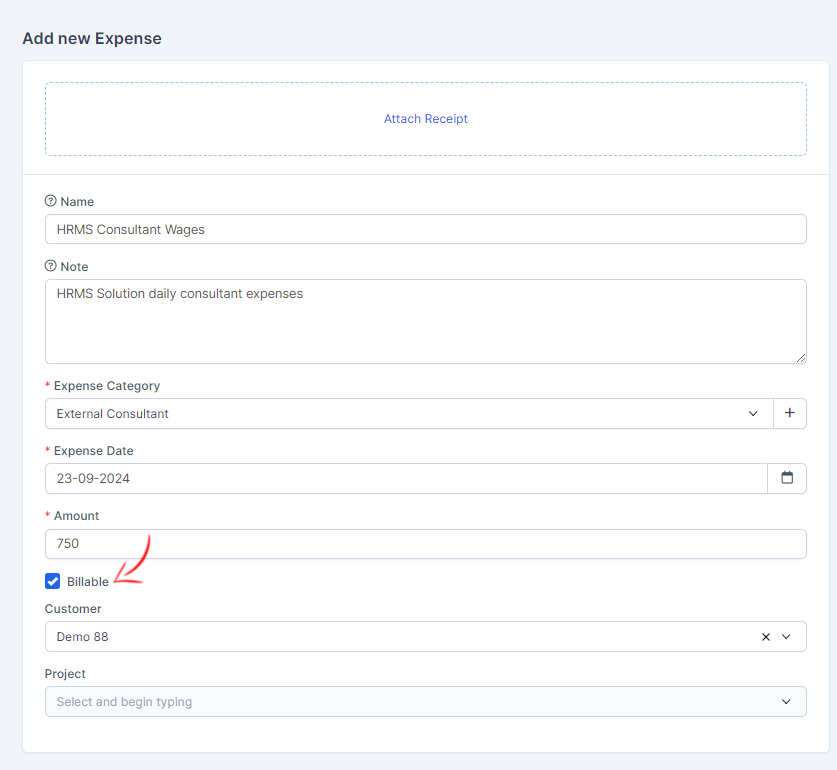Add a new expense category with plus button

click(x=789, y=413)
